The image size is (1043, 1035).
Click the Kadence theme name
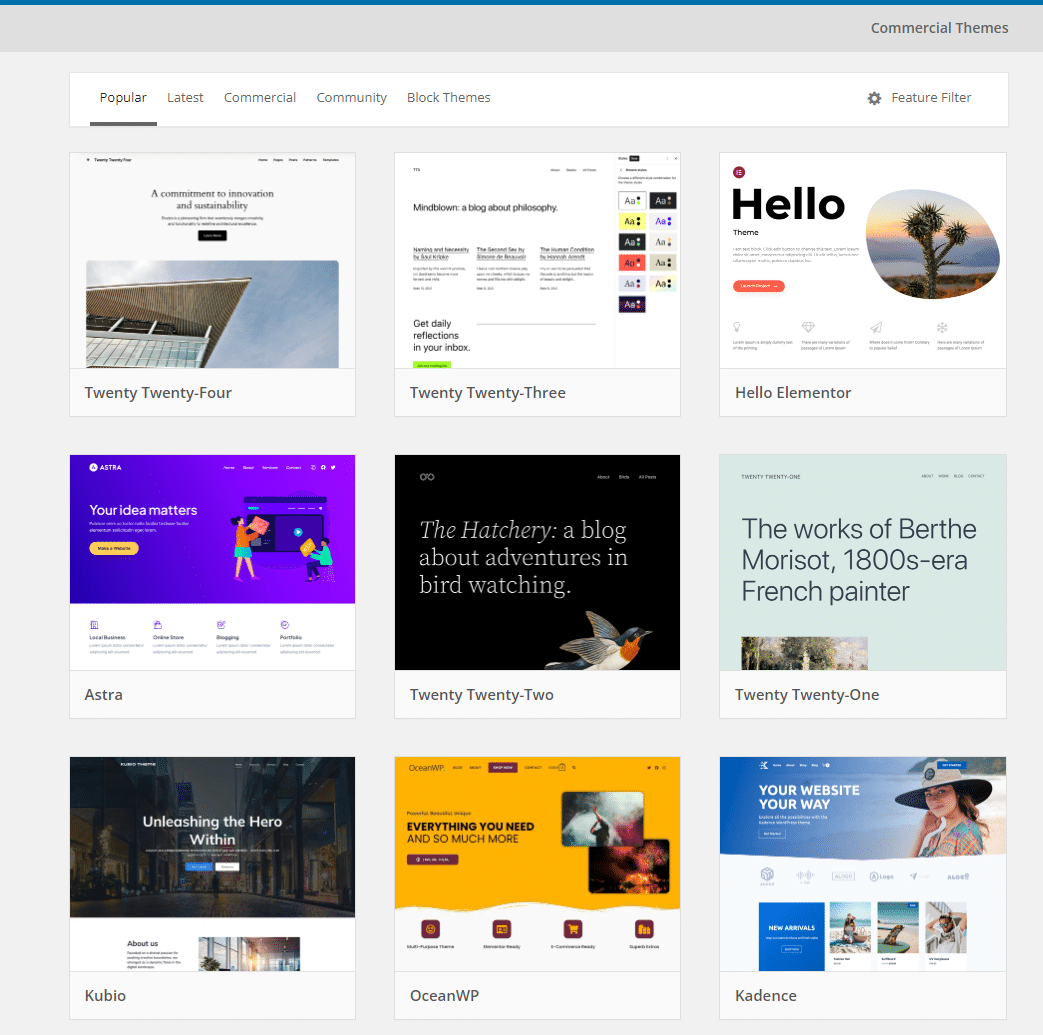coord(766,996)
